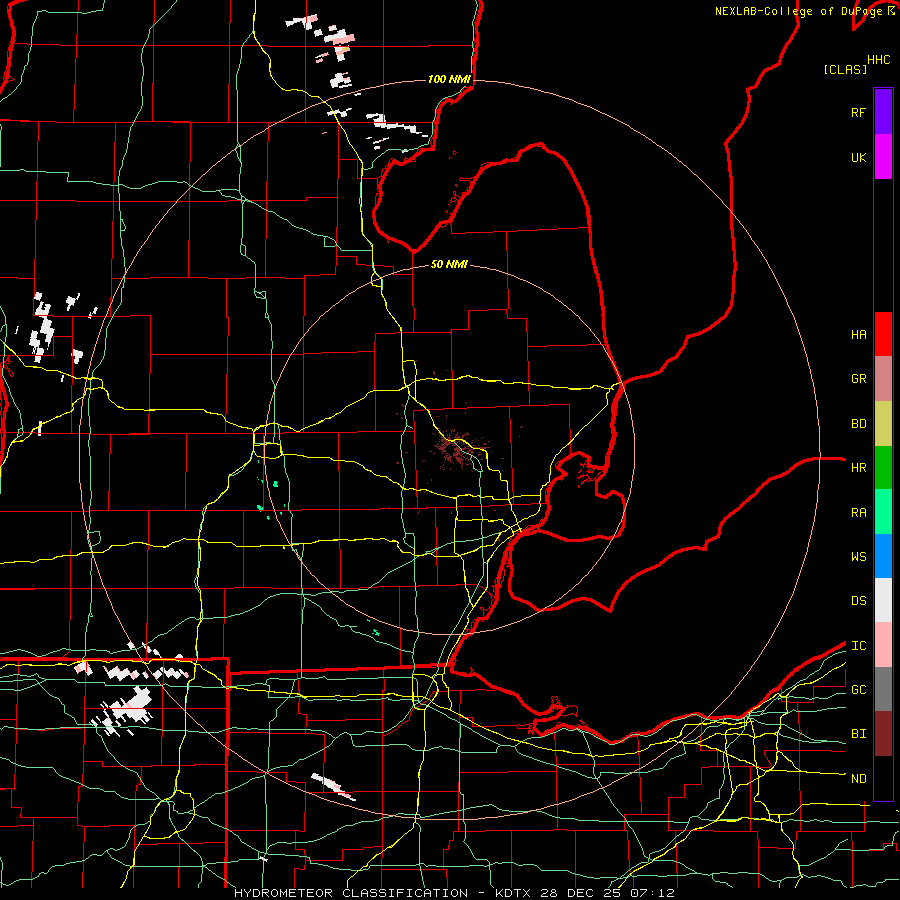Click the HHC product label
The width and height of the screenshot is (900, 900).
point(879,60)
